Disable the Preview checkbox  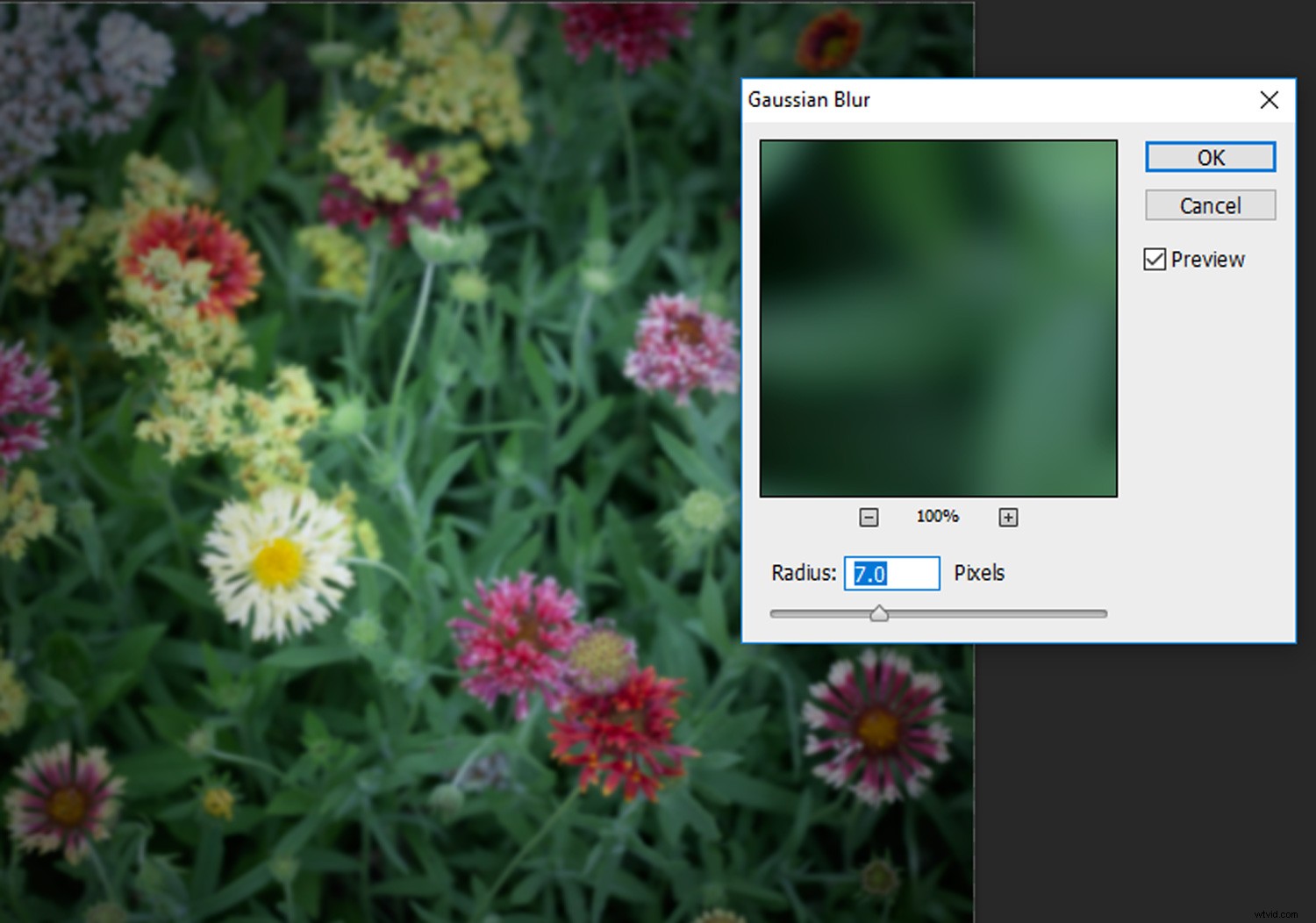(1155, 259)
